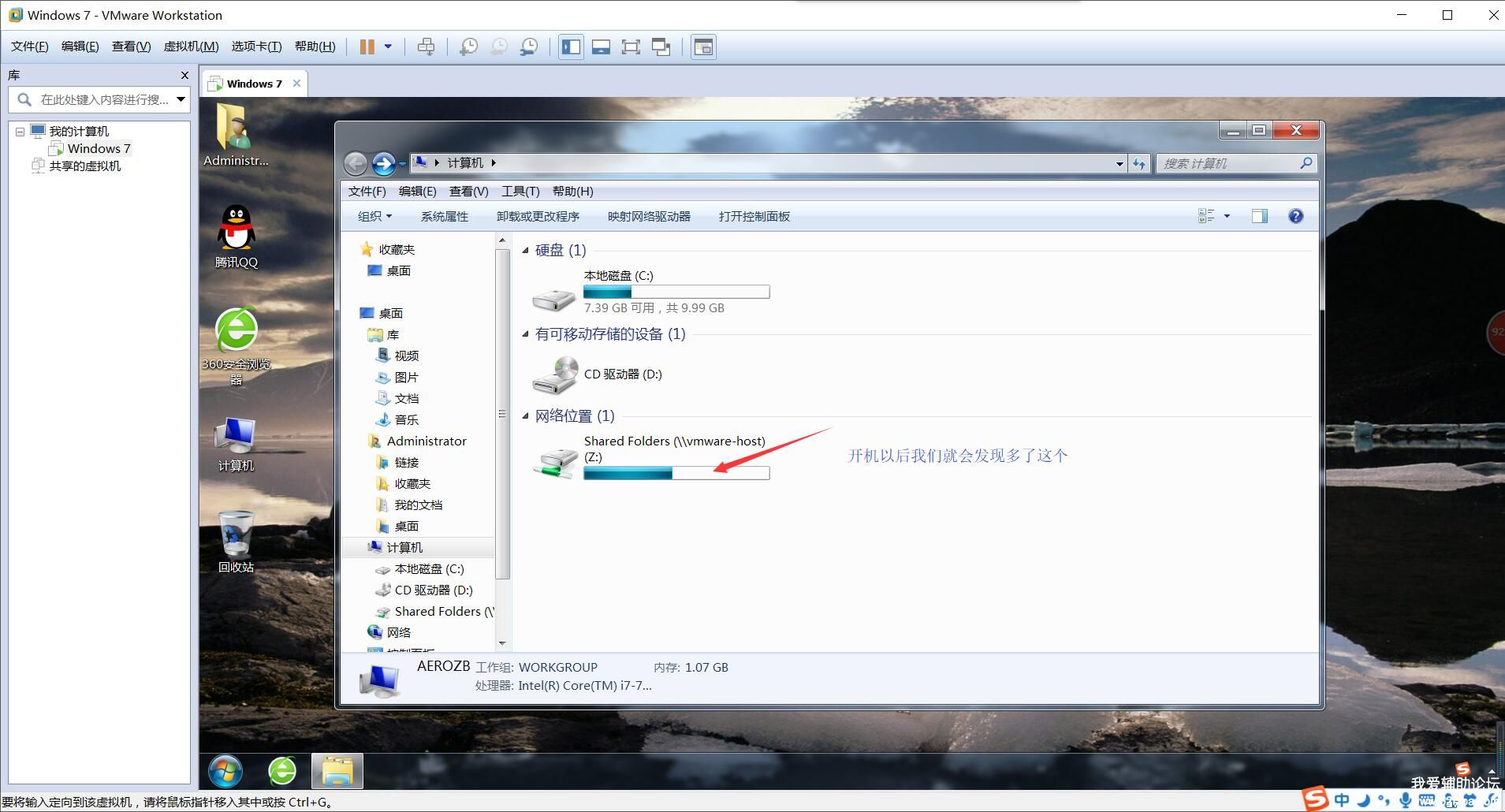
Task: Refresh the Explorer address bar
Action: click(x=1139, y=164)
